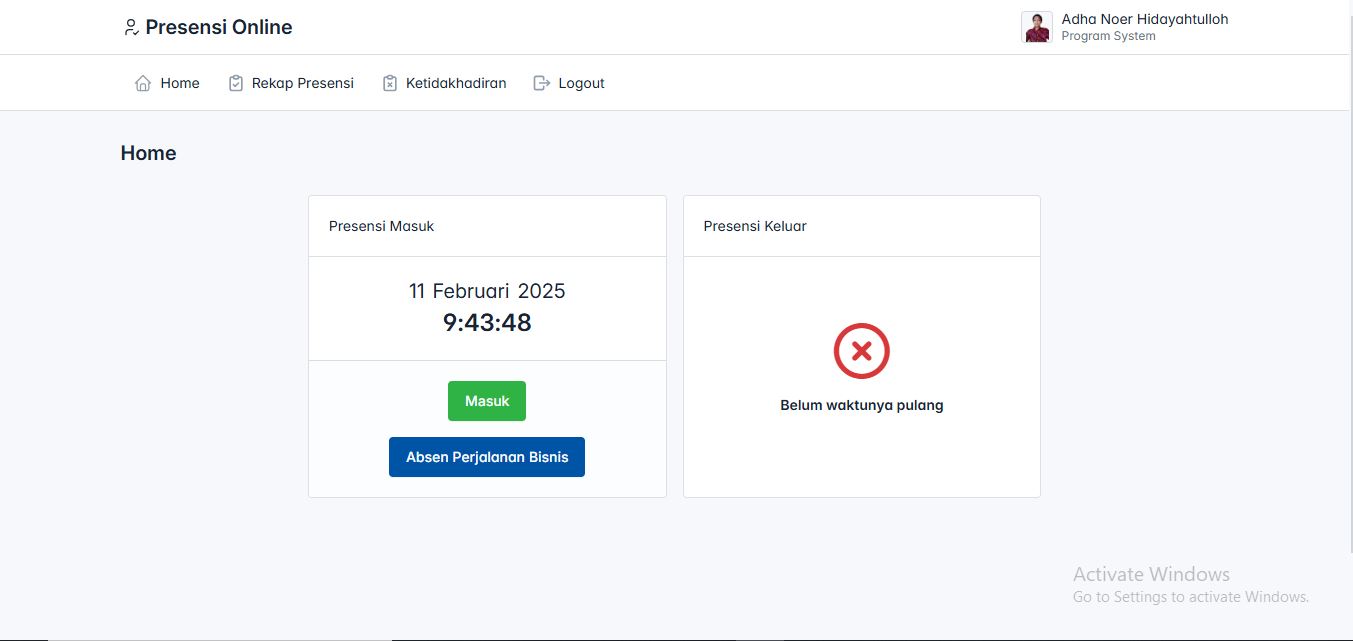Screen dimensions: 1353x641
Task: Click the red X circle icon
Action: [862, 351]
